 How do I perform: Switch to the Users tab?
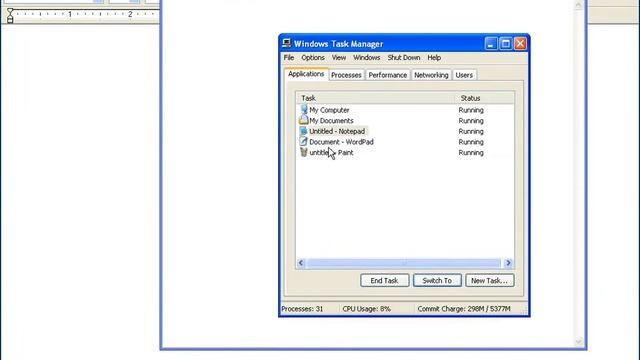[x=464, y=75]
